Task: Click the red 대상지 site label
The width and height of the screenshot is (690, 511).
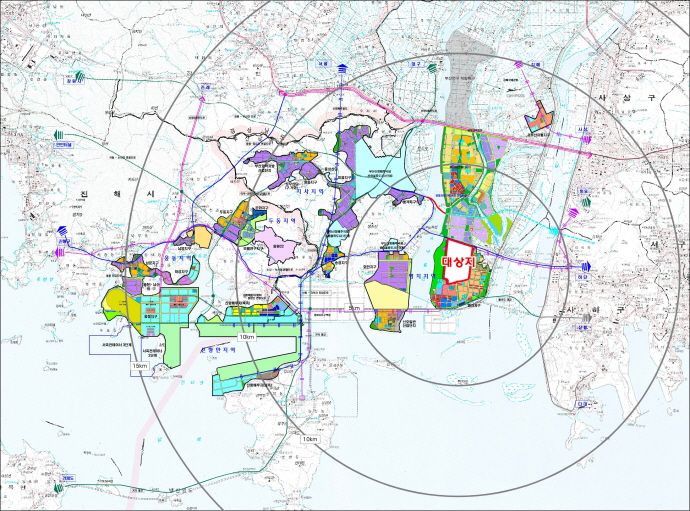Action: [x=455, y=263]
